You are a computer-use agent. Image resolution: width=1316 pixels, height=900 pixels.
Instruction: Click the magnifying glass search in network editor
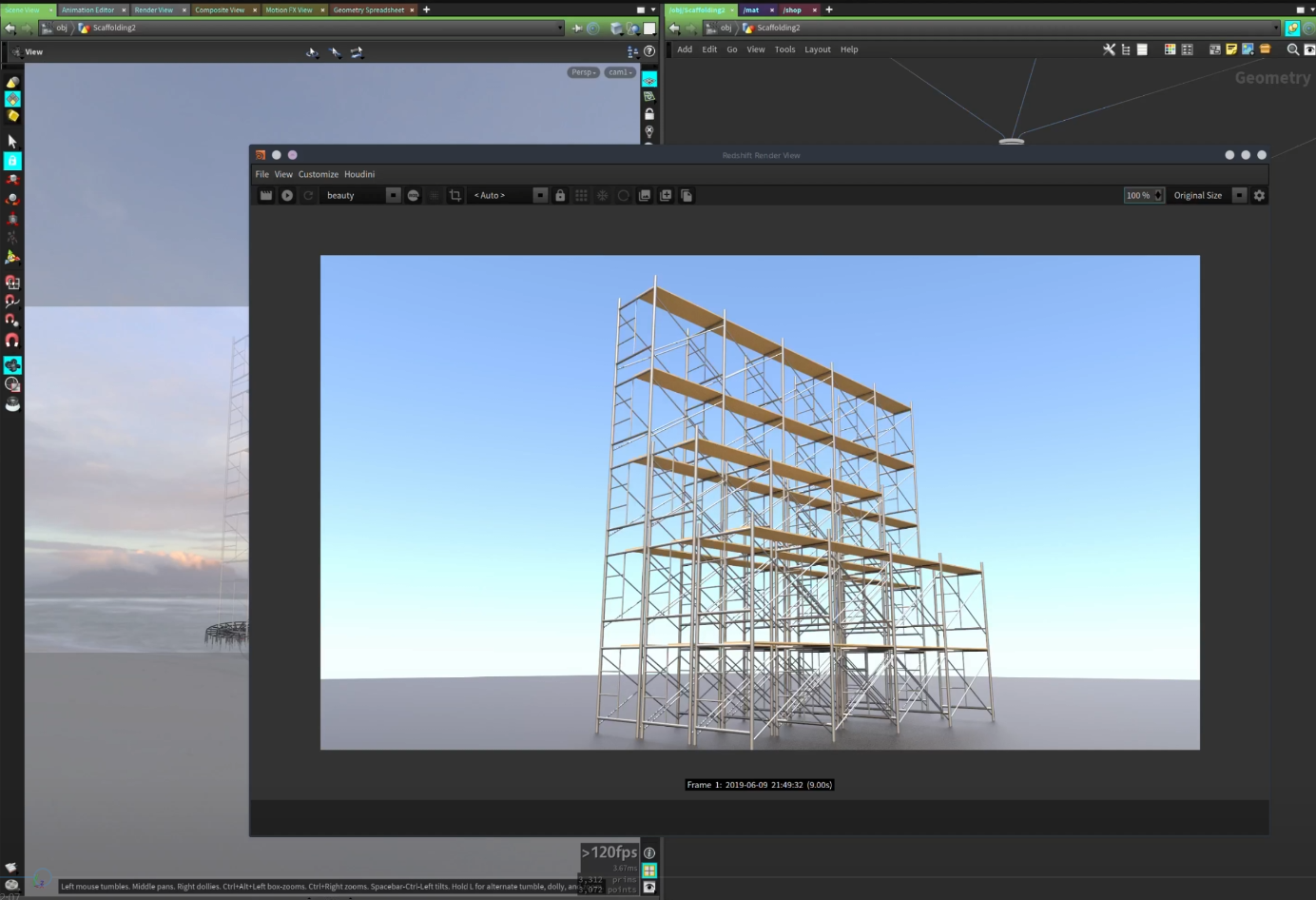(1292, 49)
